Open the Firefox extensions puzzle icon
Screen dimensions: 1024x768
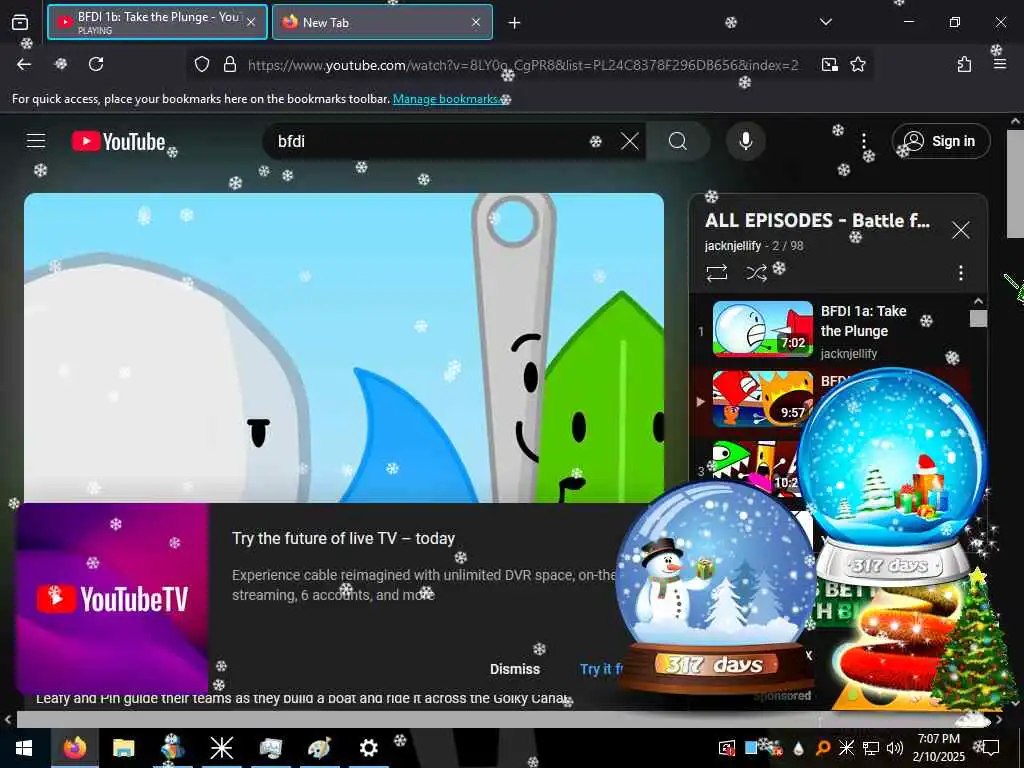[x=964, y=64]
